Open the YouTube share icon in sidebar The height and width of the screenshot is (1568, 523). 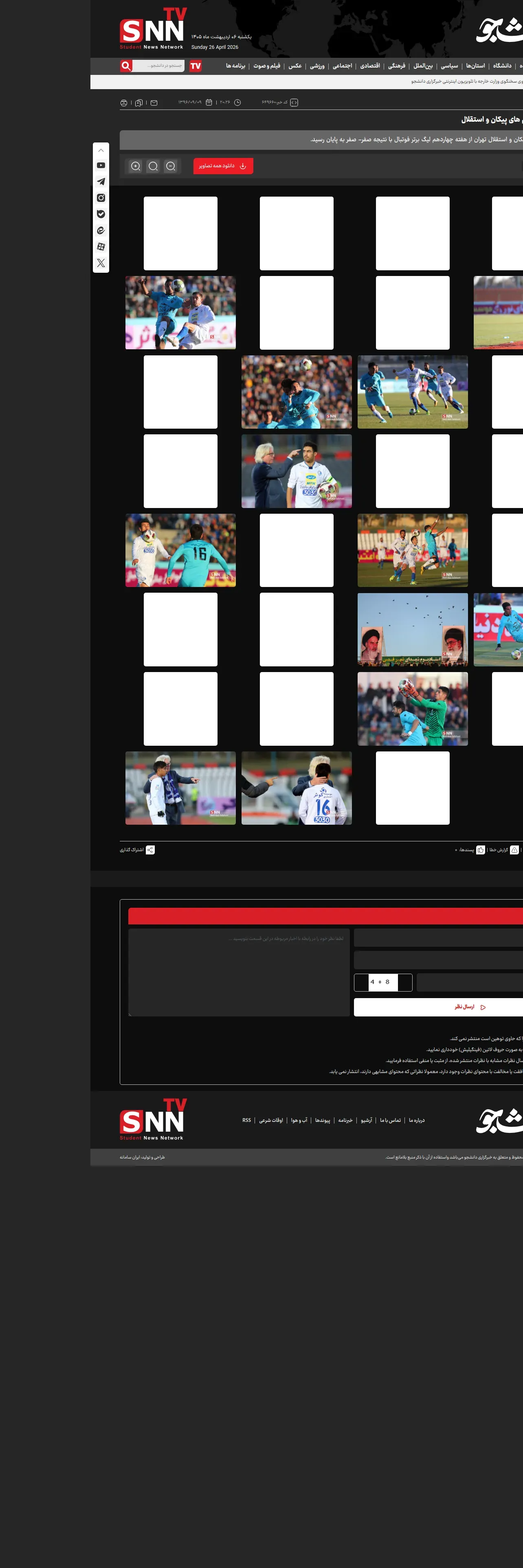tap(101, 166)
